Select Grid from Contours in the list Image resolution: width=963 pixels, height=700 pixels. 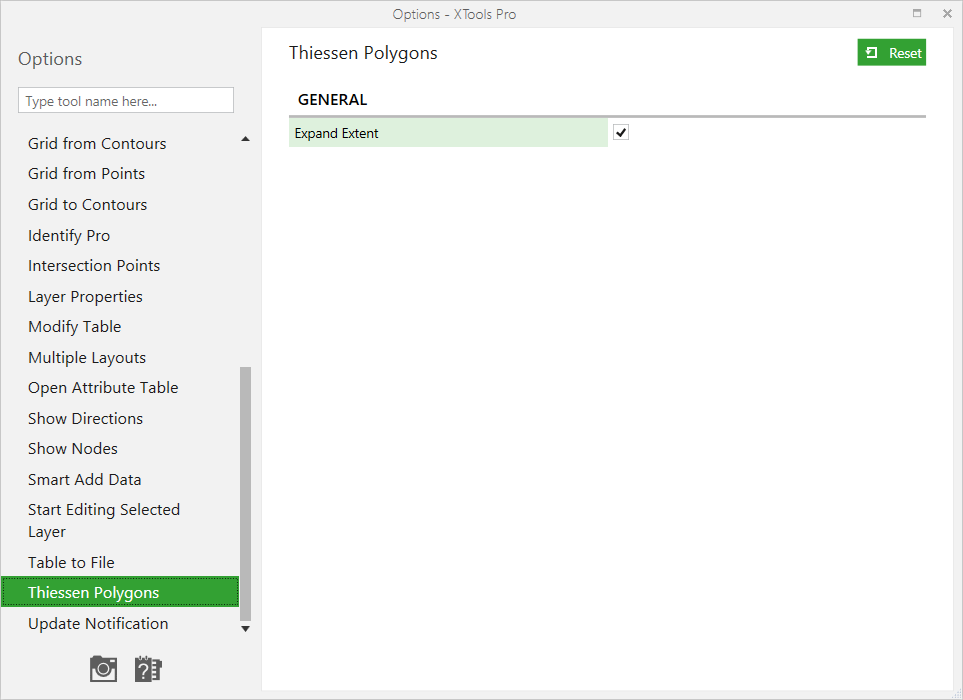coord(97,144)
